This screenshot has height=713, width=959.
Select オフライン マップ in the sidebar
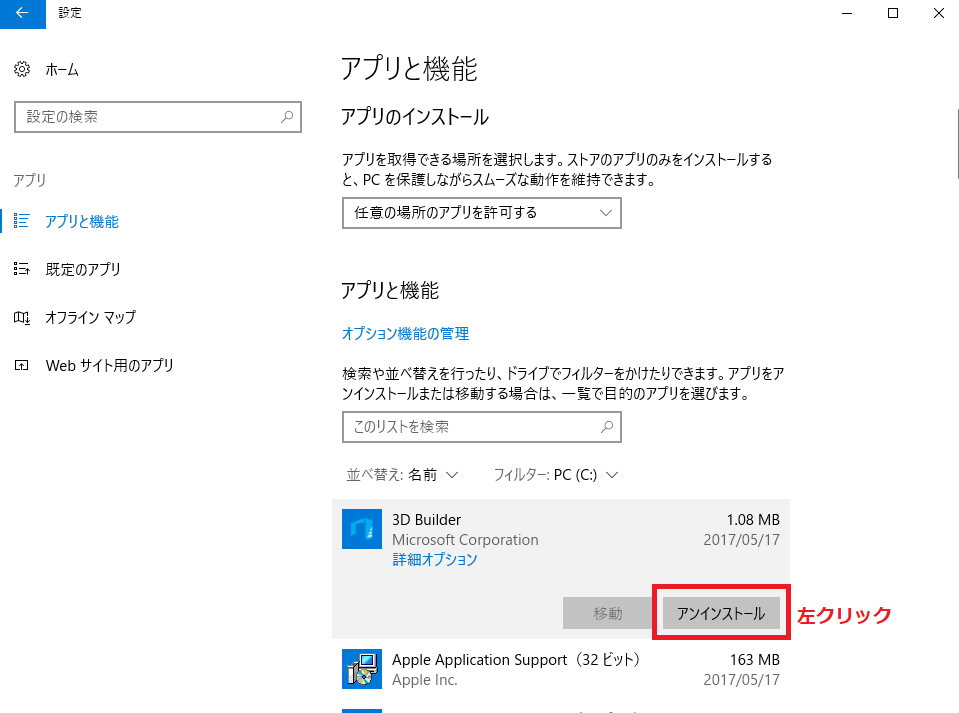click(91, 317)
